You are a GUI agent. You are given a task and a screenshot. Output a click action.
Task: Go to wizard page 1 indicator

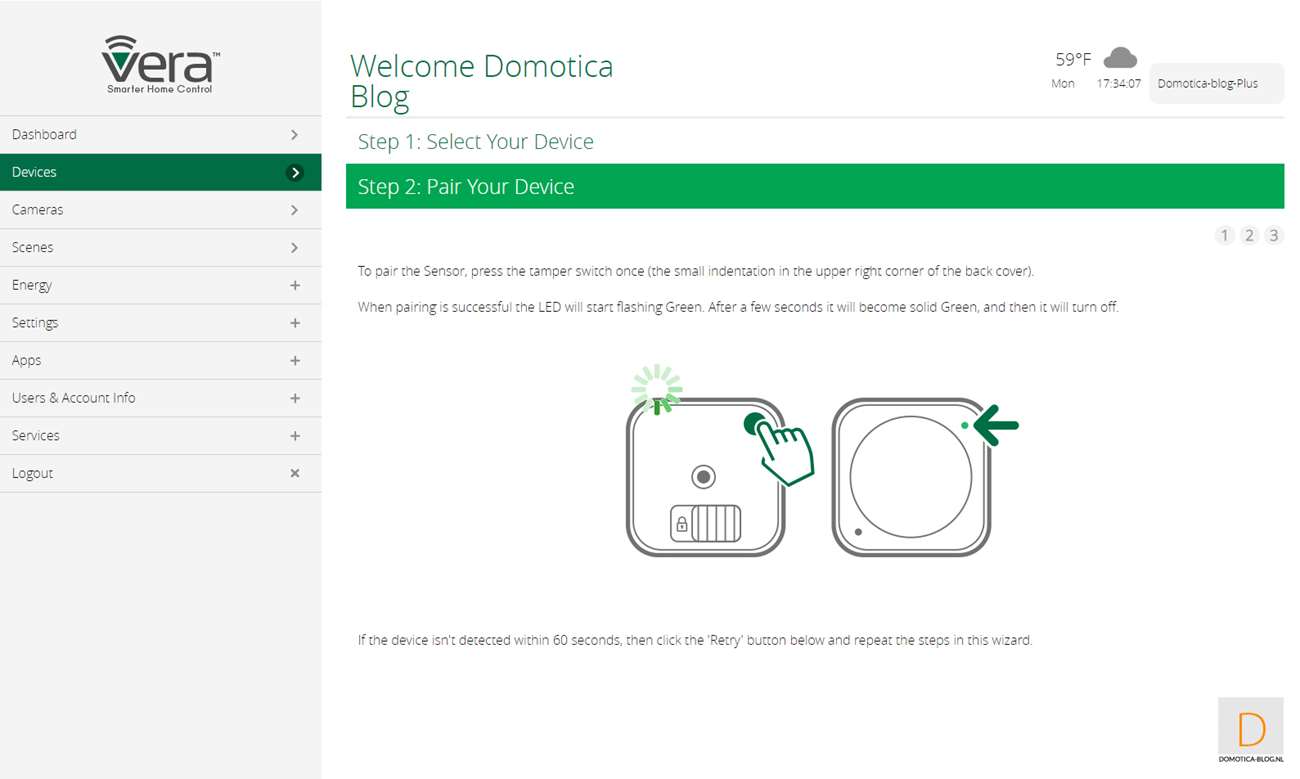coord(1225,236)
